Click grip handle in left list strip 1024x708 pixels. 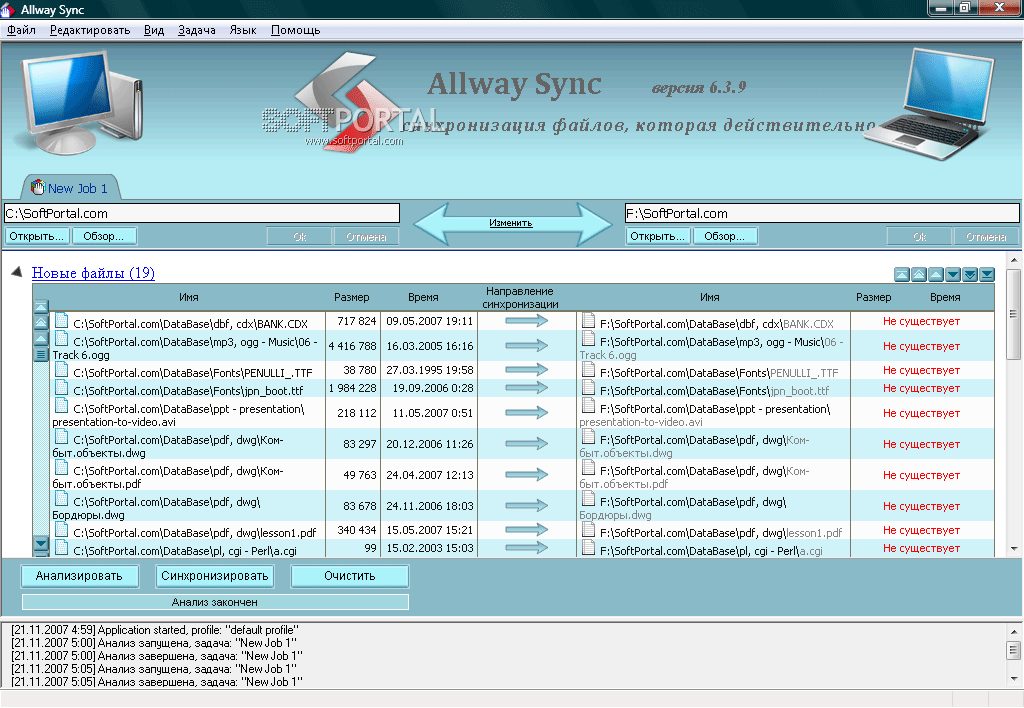pyautogui.click(x=40, y=355)
